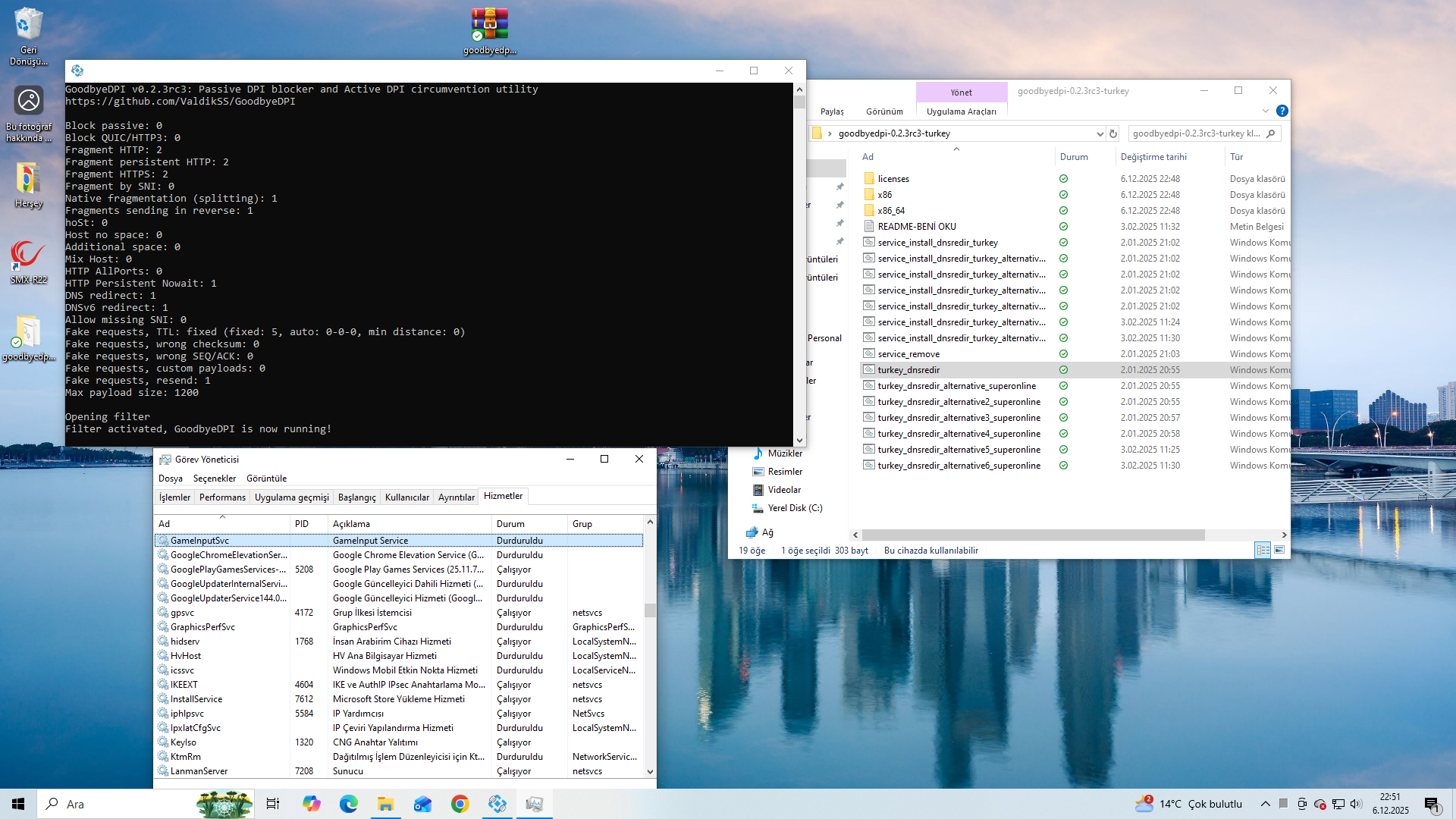The image size is (1456, 819).
Task: Open the Recycle Bin desktop icon
Action: click(x=28, y=27)
